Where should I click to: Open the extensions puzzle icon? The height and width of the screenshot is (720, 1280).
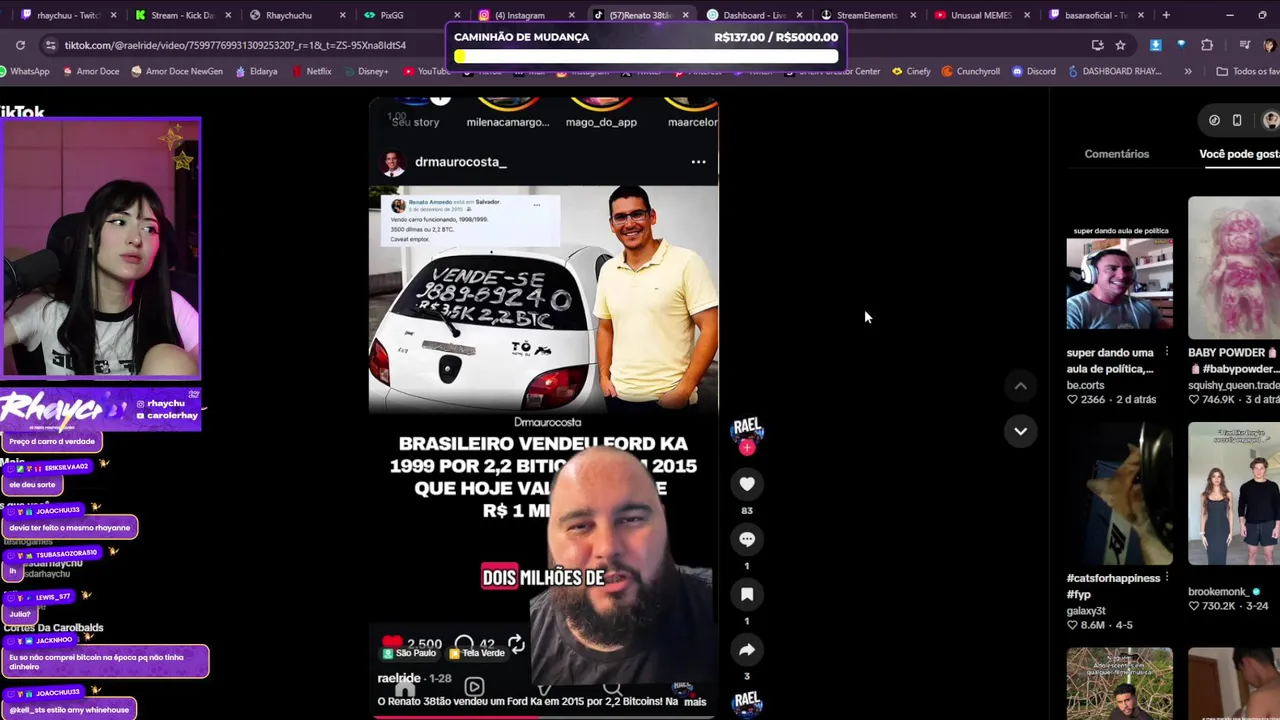point(1207,45)
